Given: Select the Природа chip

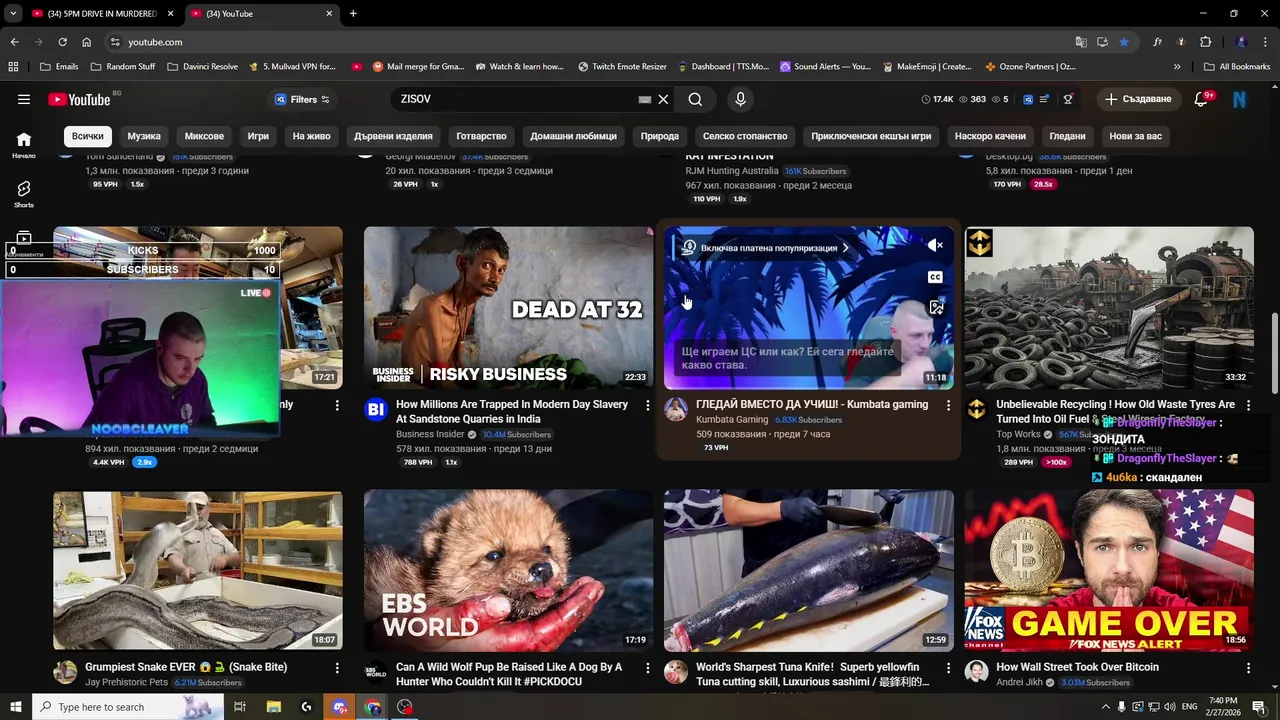Looking at the screenshot, I should (x=660, y=136).
